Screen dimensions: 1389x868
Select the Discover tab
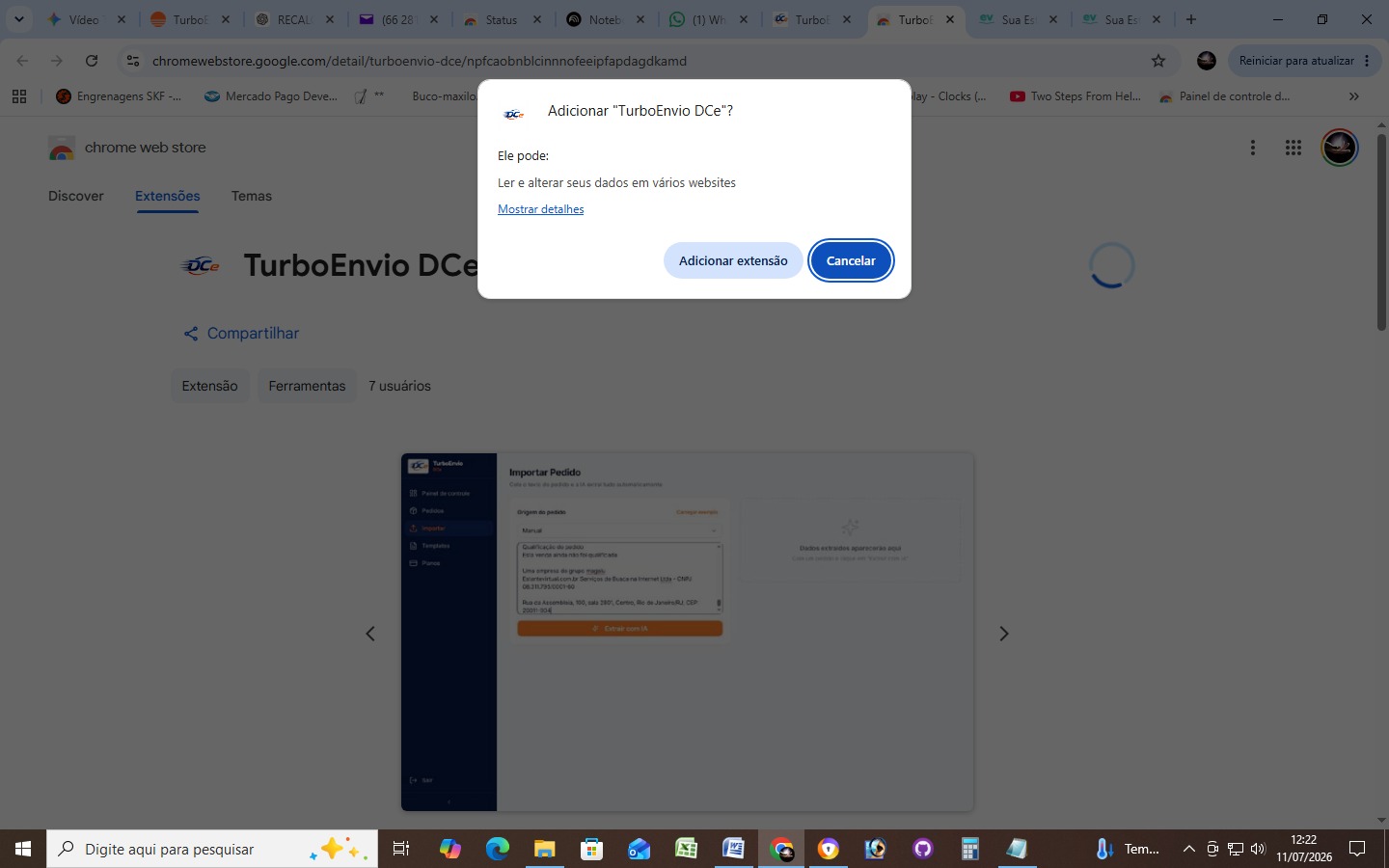(76, 196)
